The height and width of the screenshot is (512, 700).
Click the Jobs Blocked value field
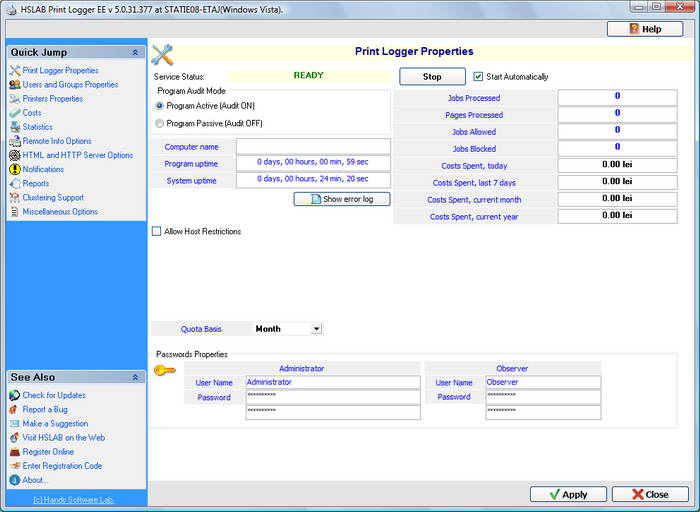(x=617, y=148)
